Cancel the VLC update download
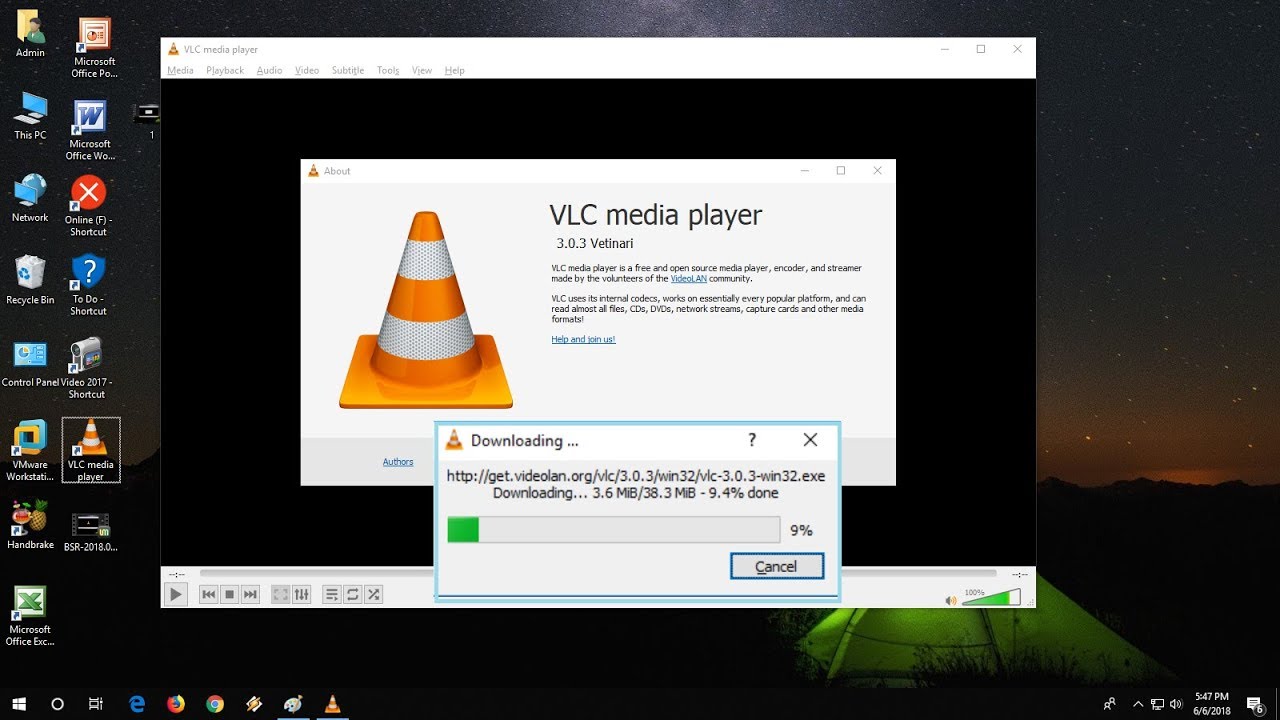 pos(776,566)
